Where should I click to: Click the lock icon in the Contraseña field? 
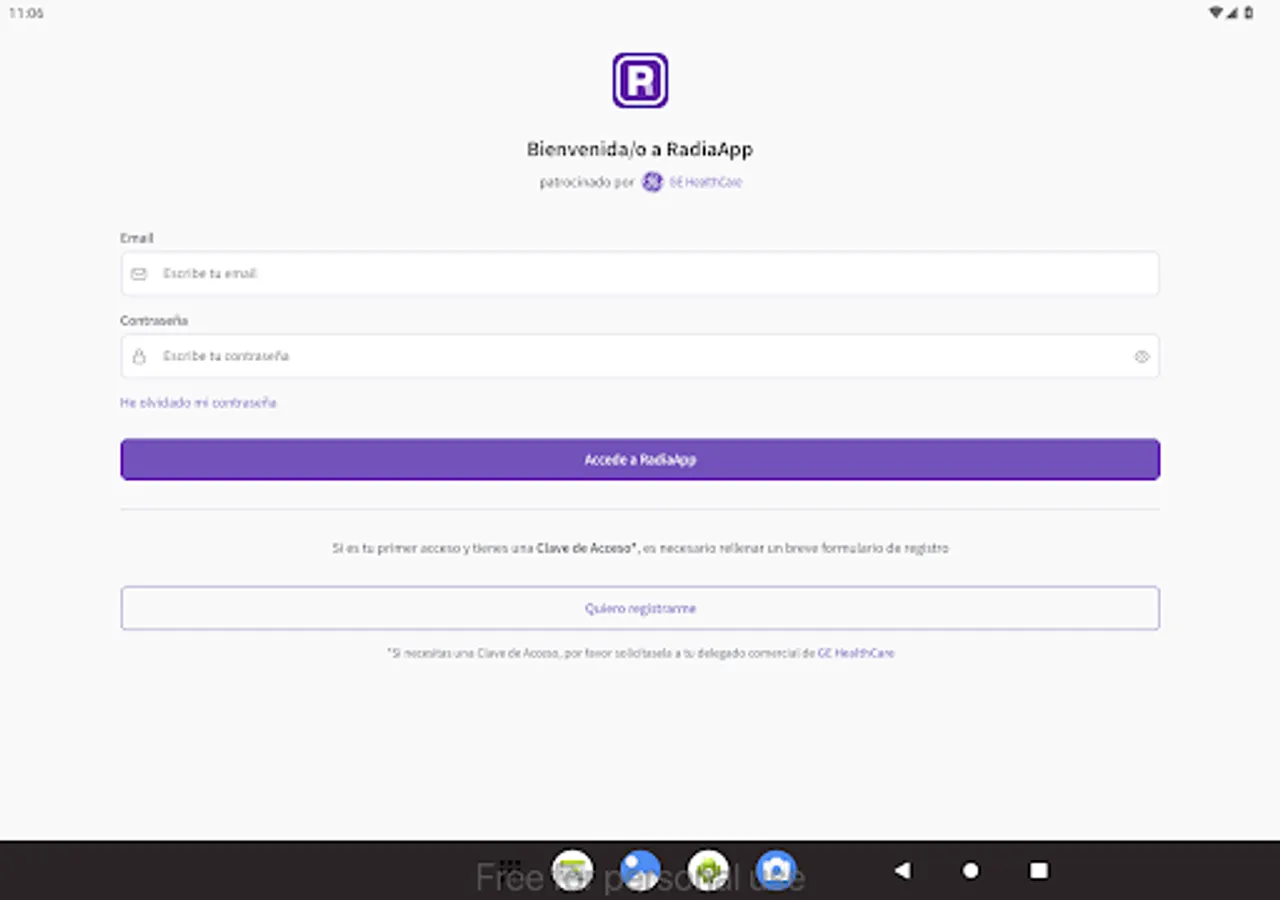coord(139,356)
